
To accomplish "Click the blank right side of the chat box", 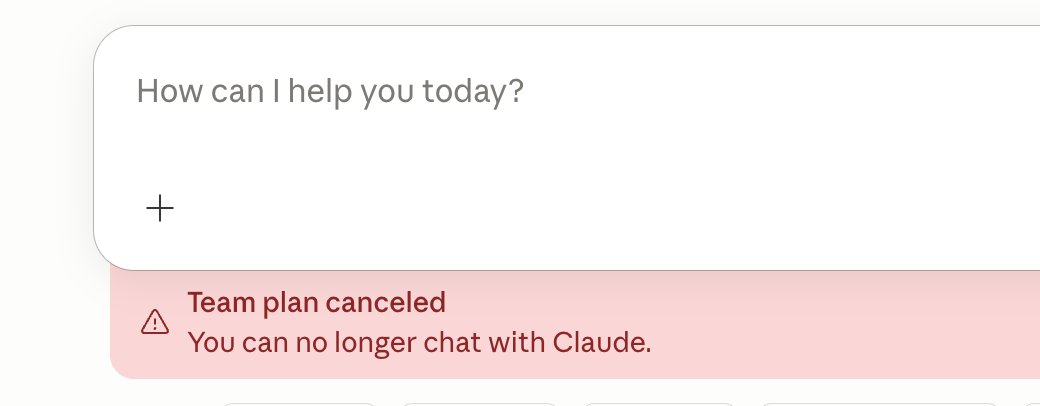I will pos(850,150).
